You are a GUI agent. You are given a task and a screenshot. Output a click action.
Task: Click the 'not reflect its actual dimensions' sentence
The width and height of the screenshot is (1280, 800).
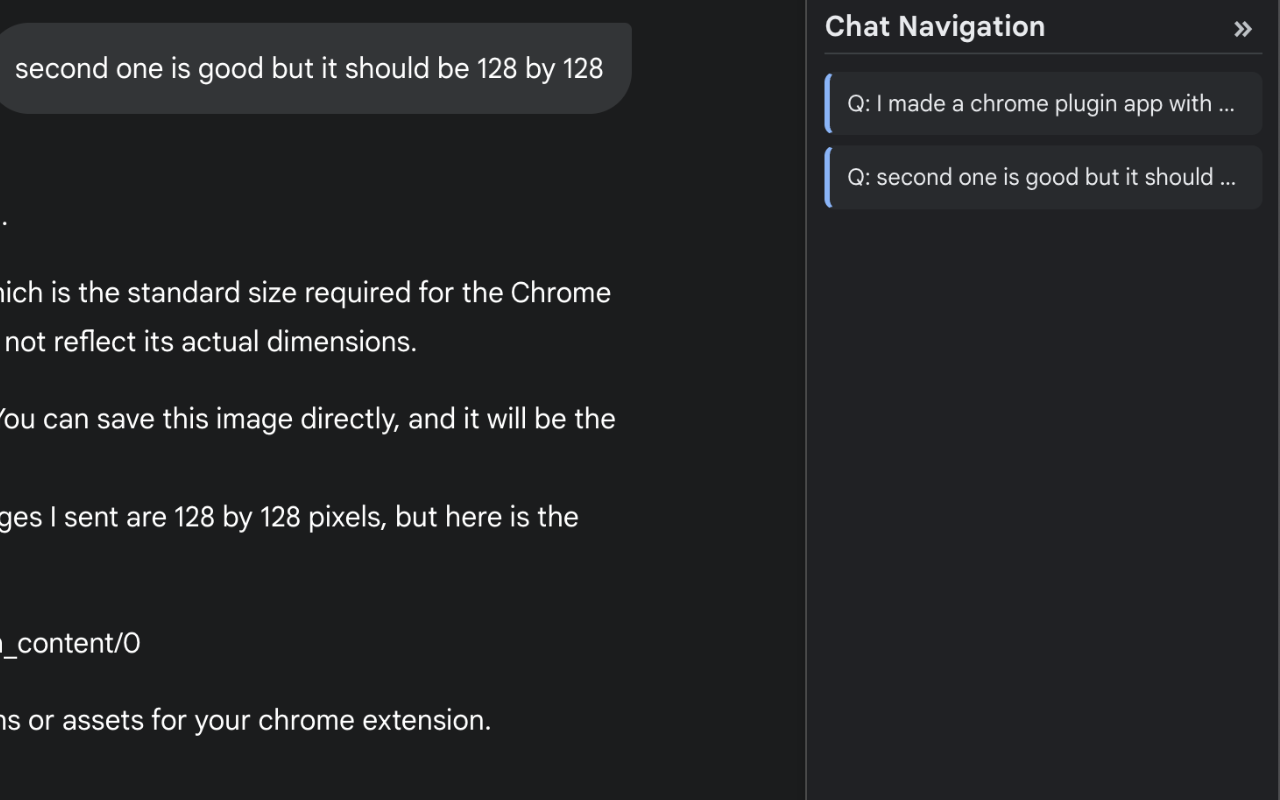(x=210, y=341)
